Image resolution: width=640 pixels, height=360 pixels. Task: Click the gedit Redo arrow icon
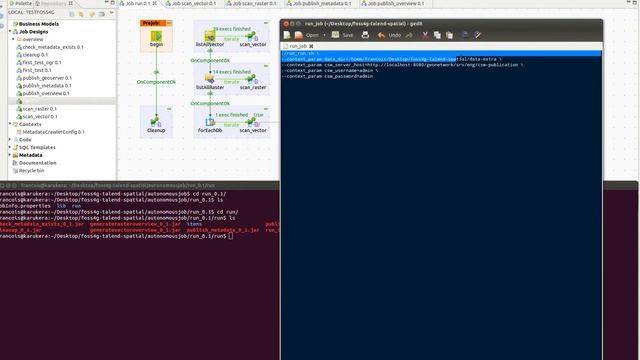(x=409, y=36)
